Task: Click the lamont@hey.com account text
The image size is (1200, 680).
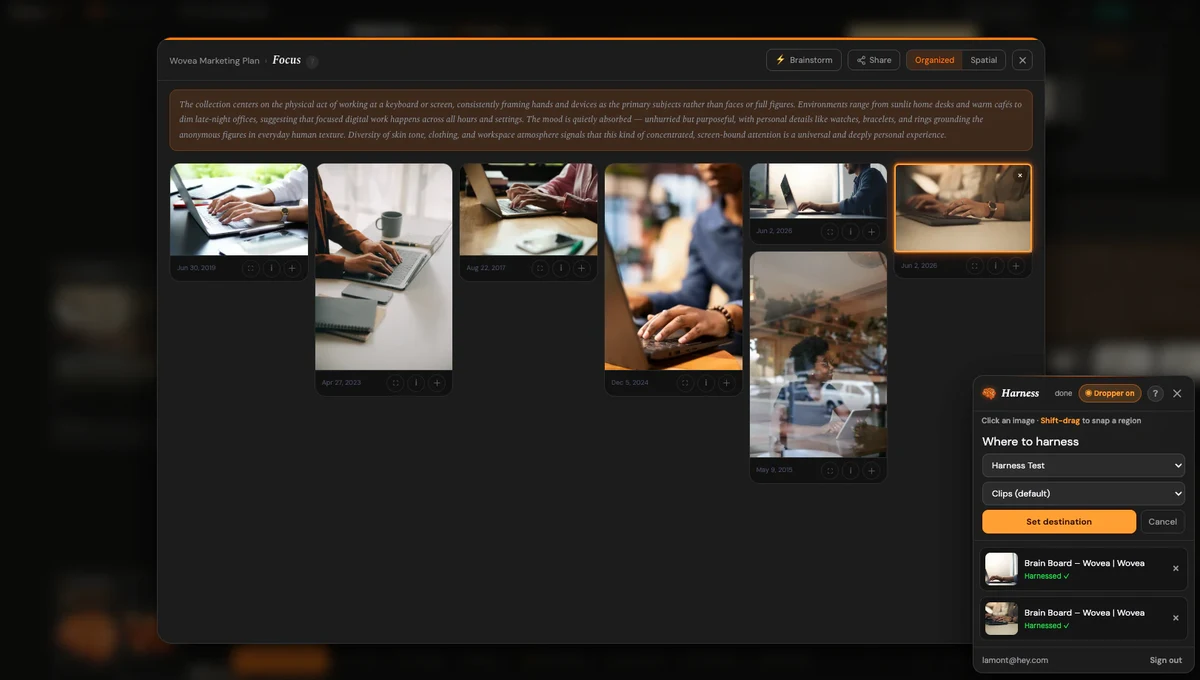Action: (x=1015, y=660)
